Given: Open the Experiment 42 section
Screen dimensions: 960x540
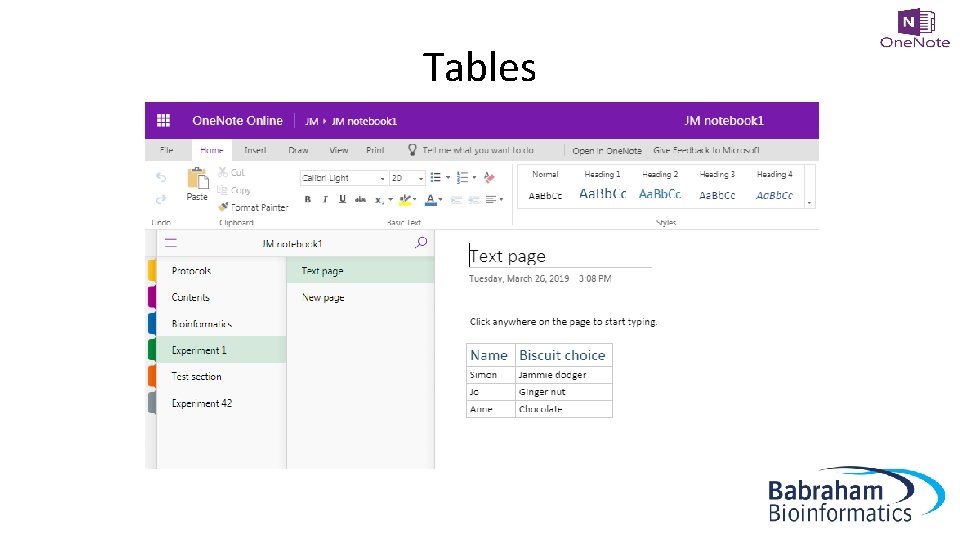Looking at the screenshot, I should pyautogui.click(x=221, y=403).
